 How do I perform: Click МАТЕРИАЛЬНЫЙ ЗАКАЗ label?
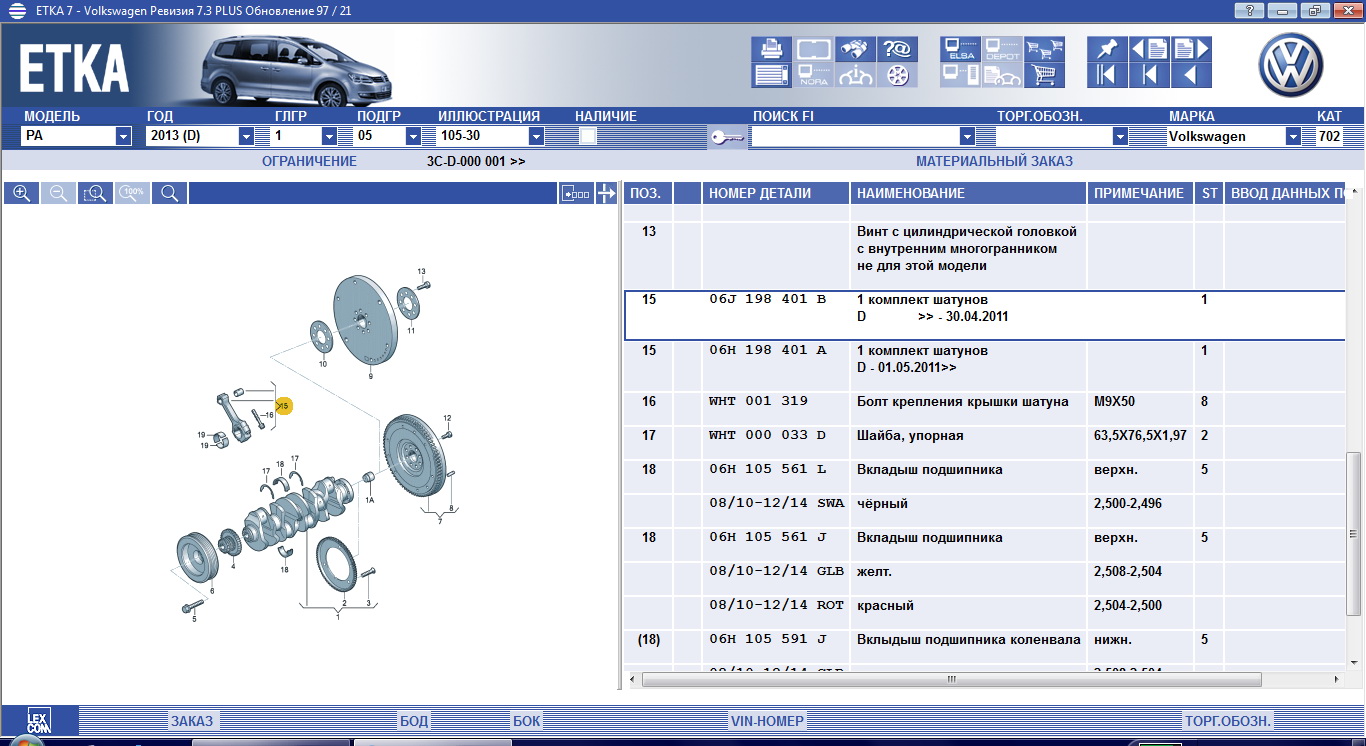(x=995, y=161)
